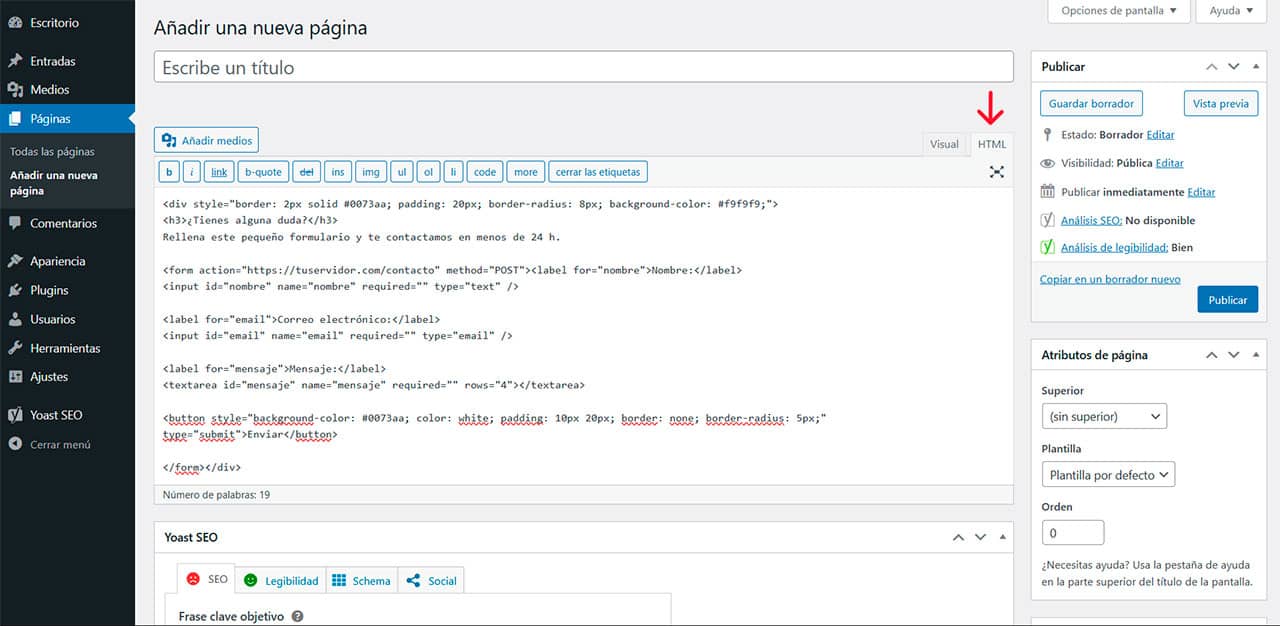Collapse Atributos de página panel
This screenshot has height=626, width=1280.
pos(1257,355)
